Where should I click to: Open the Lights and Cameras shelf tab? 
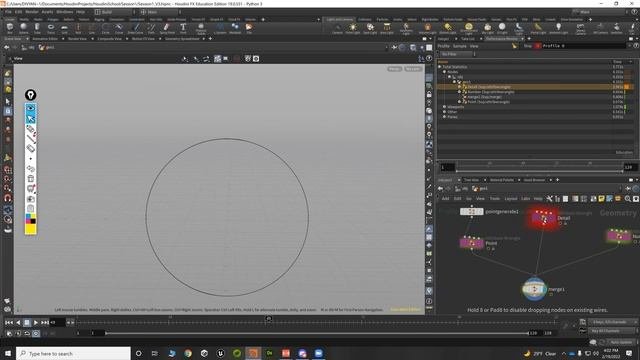point(339,19)
